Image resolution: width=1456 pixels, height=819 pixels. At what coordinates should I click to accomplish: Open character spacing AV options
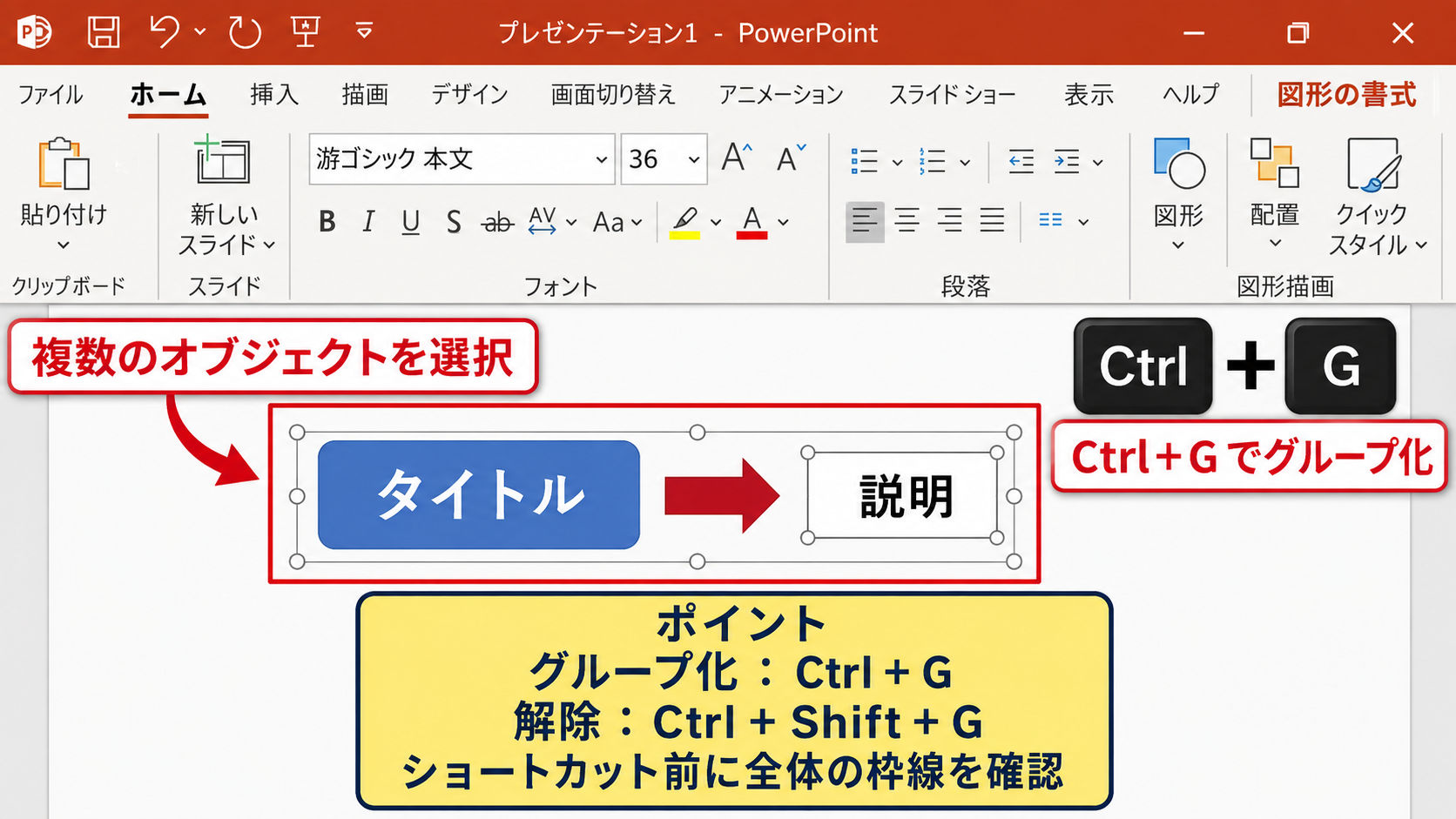tap(551, 222)
